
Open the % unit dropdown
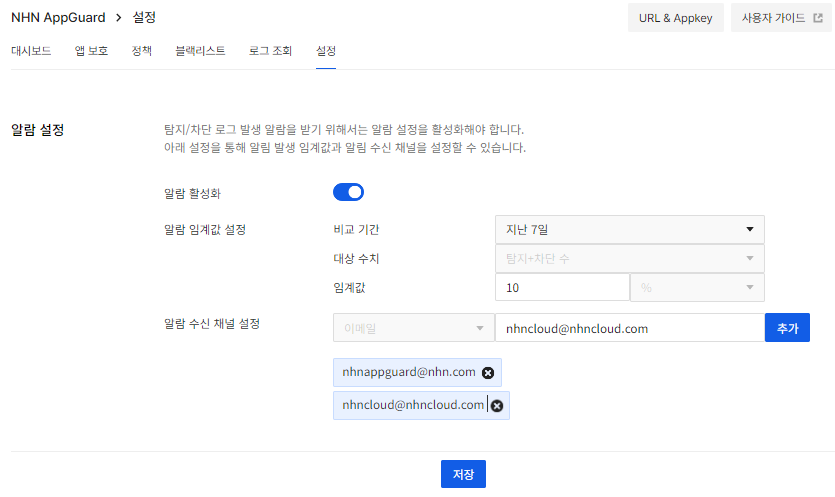697,288
